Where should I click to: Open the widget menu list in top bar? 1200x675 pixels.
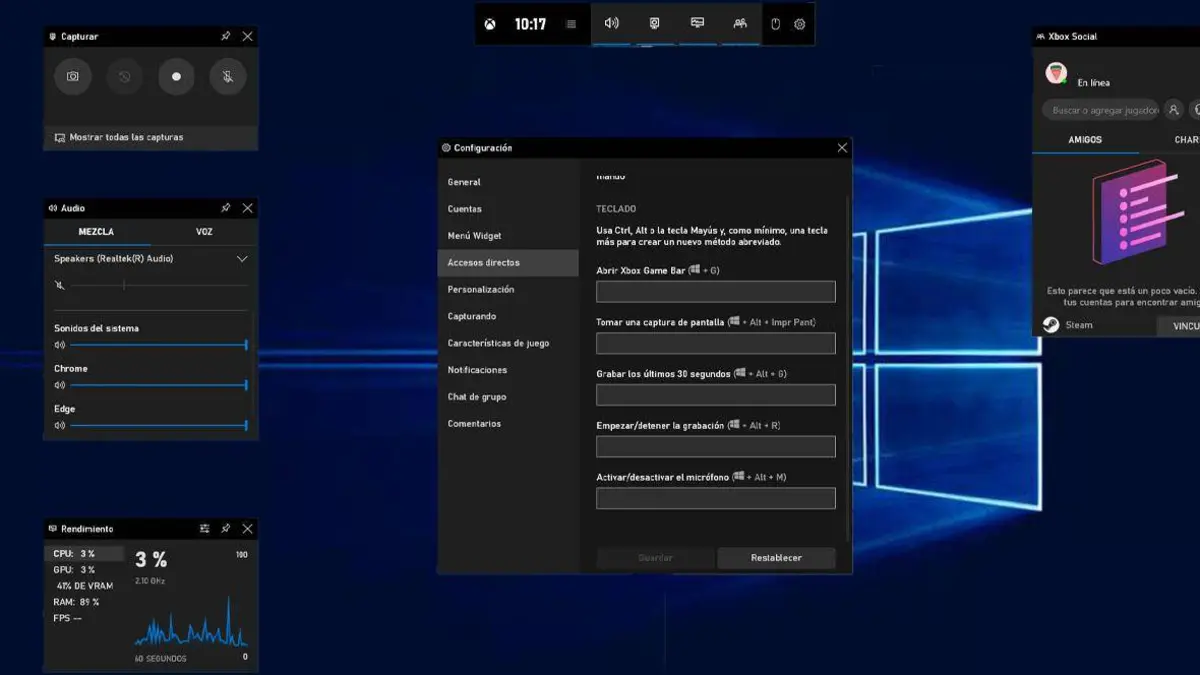click(571, 25)
